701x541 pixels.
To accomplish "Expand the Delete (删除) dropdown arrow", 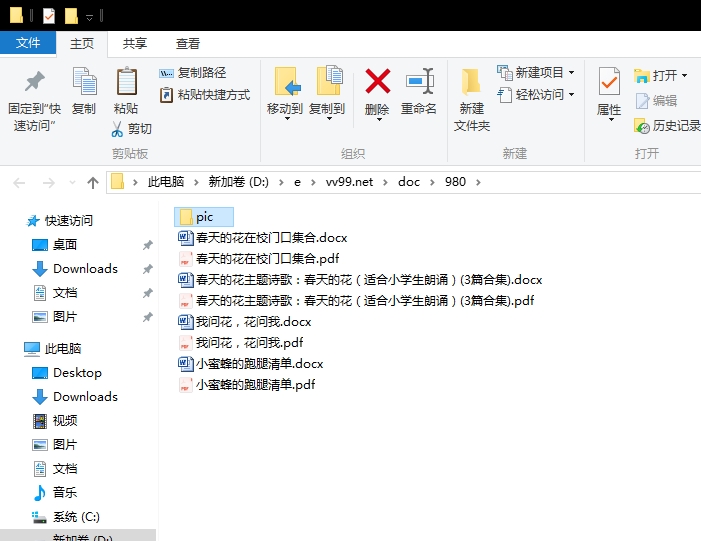I will (379, 119).
